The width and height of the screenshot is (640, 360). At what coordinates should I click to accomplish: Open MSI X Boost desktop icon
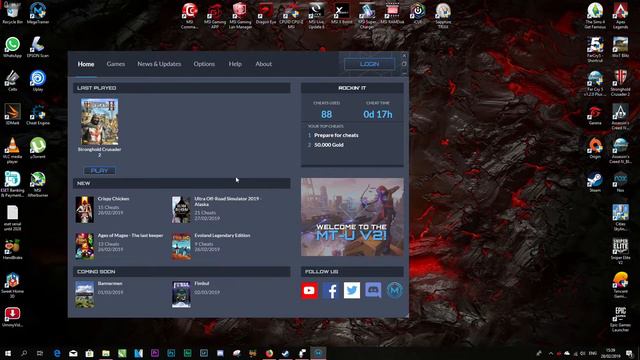pyautogui.click(x=342, y=14)
